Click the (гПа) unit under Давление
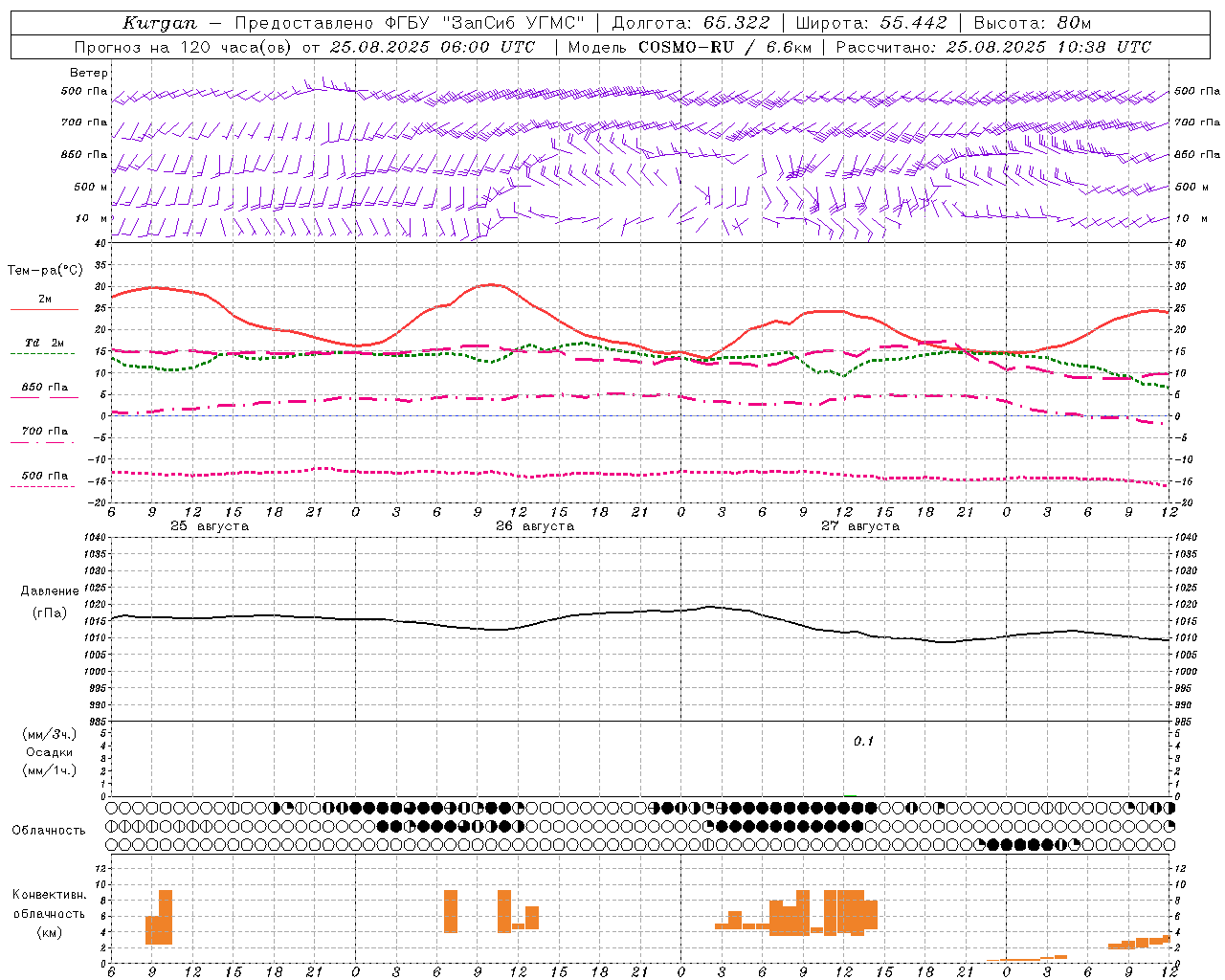1225x980 pixels. pos(50,613)
